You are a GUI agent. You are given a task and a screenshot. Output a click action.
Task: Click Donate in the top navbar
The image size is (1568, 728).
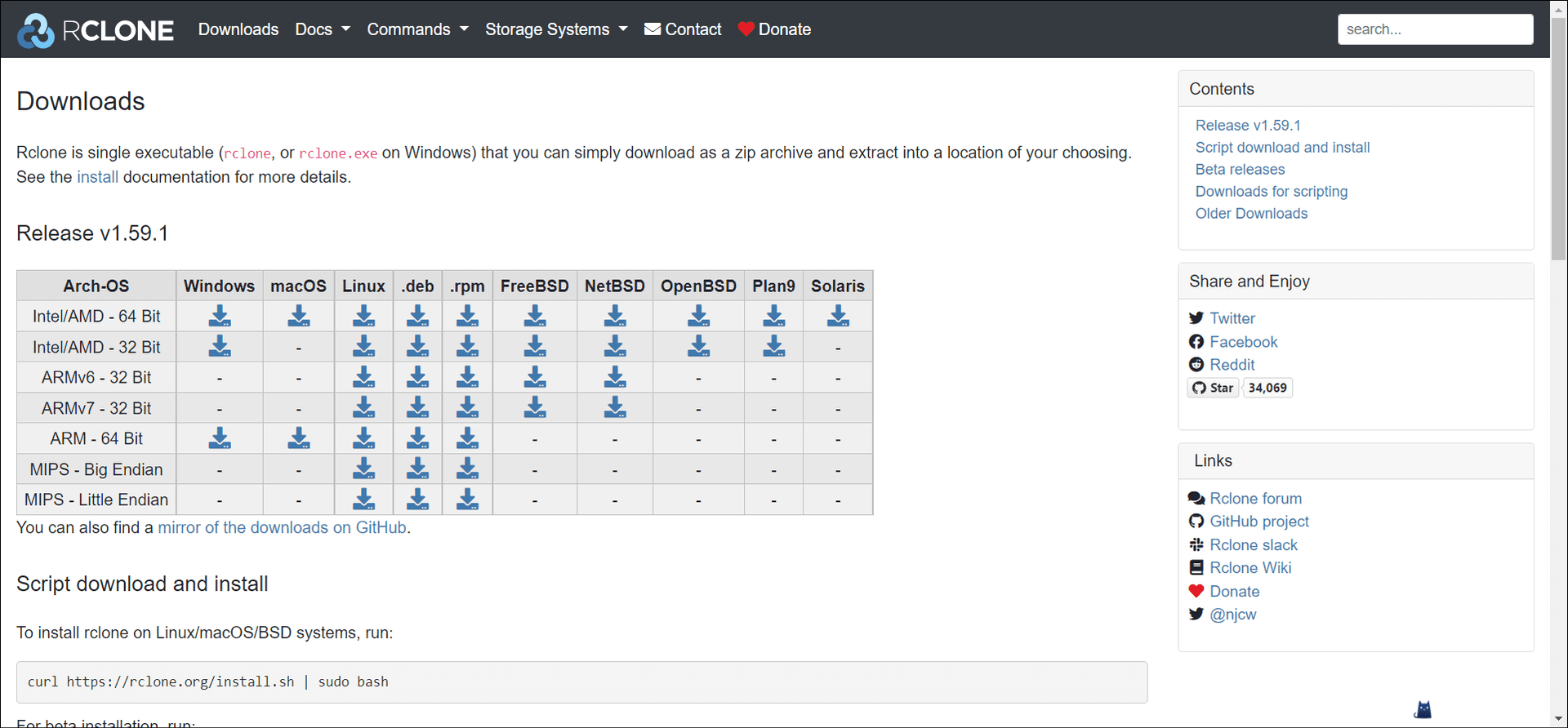click(x=774, y=29)
